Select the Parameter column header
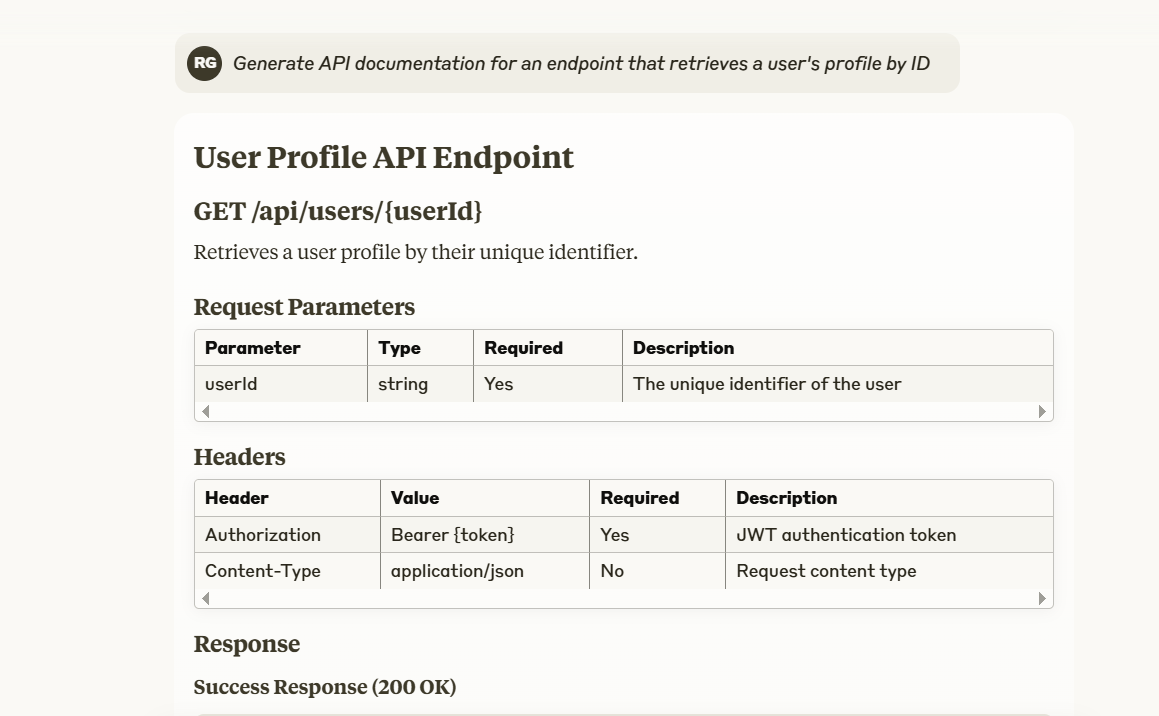Image resolution: width=1159 pixels, height=716 pixels. [x=252, y=348]
